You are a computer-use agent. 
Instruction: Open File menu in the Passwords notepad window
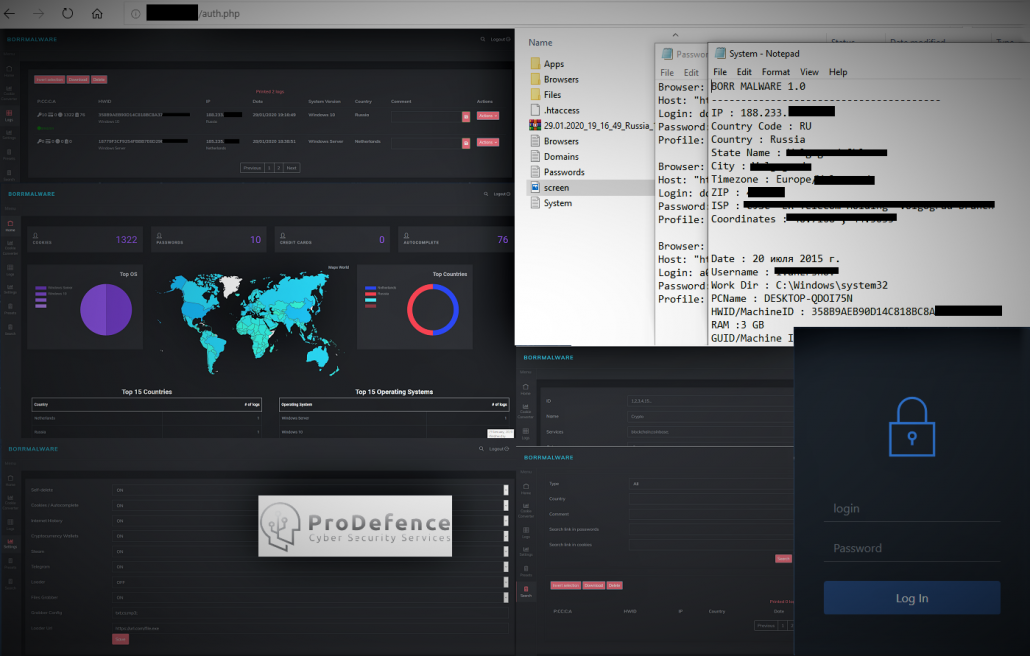[667, 73]
